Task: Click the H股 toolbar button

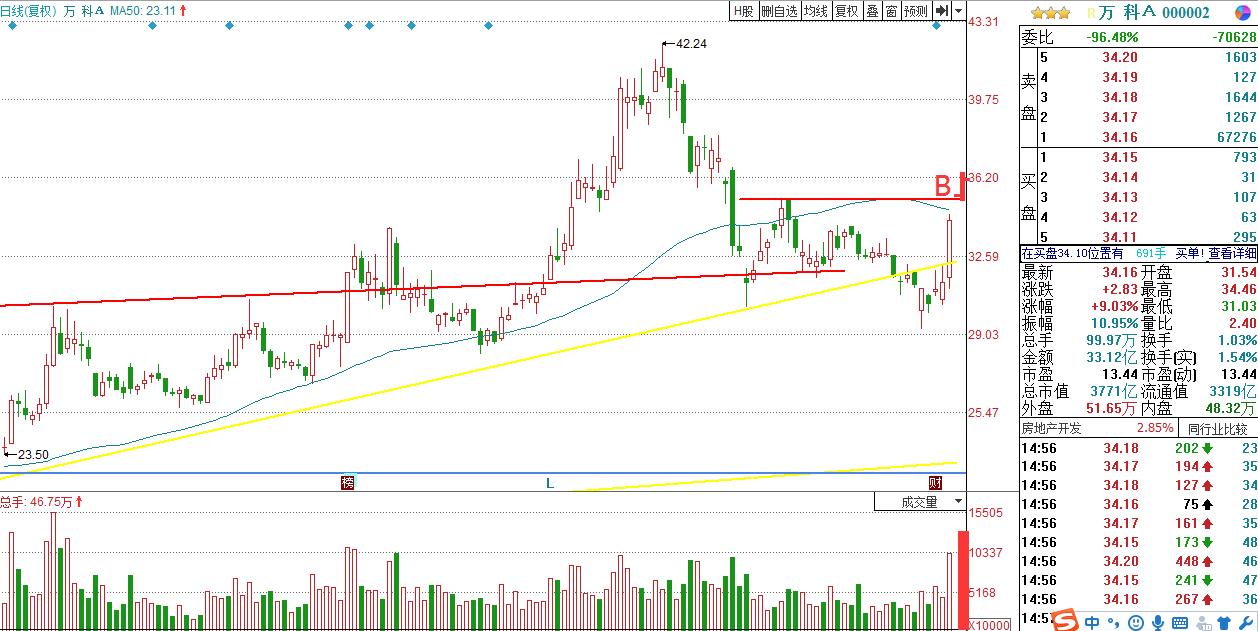Action: 743,11
